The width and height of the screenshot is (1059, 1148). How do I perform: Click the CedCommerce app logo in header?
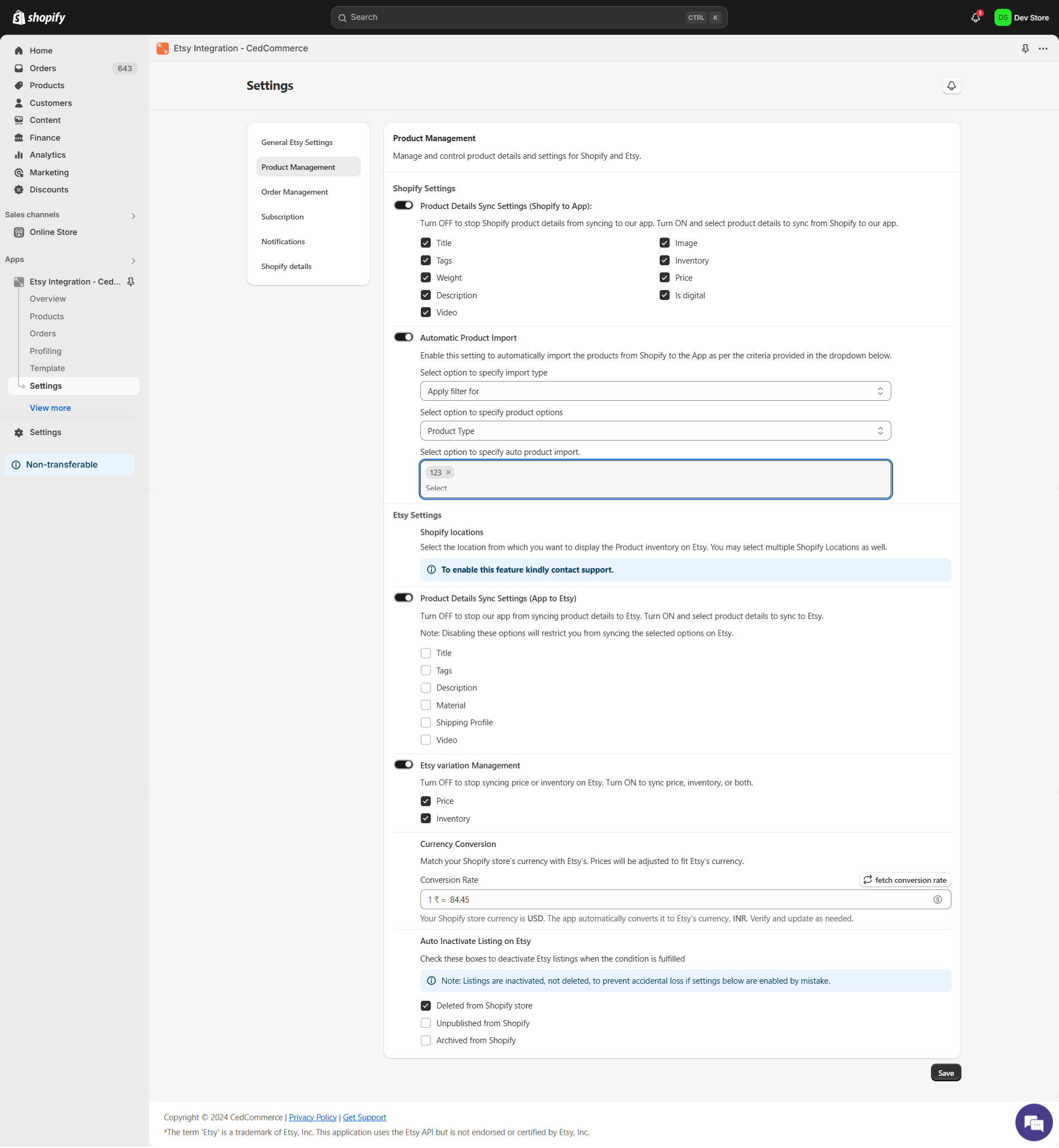click(163, 49)
